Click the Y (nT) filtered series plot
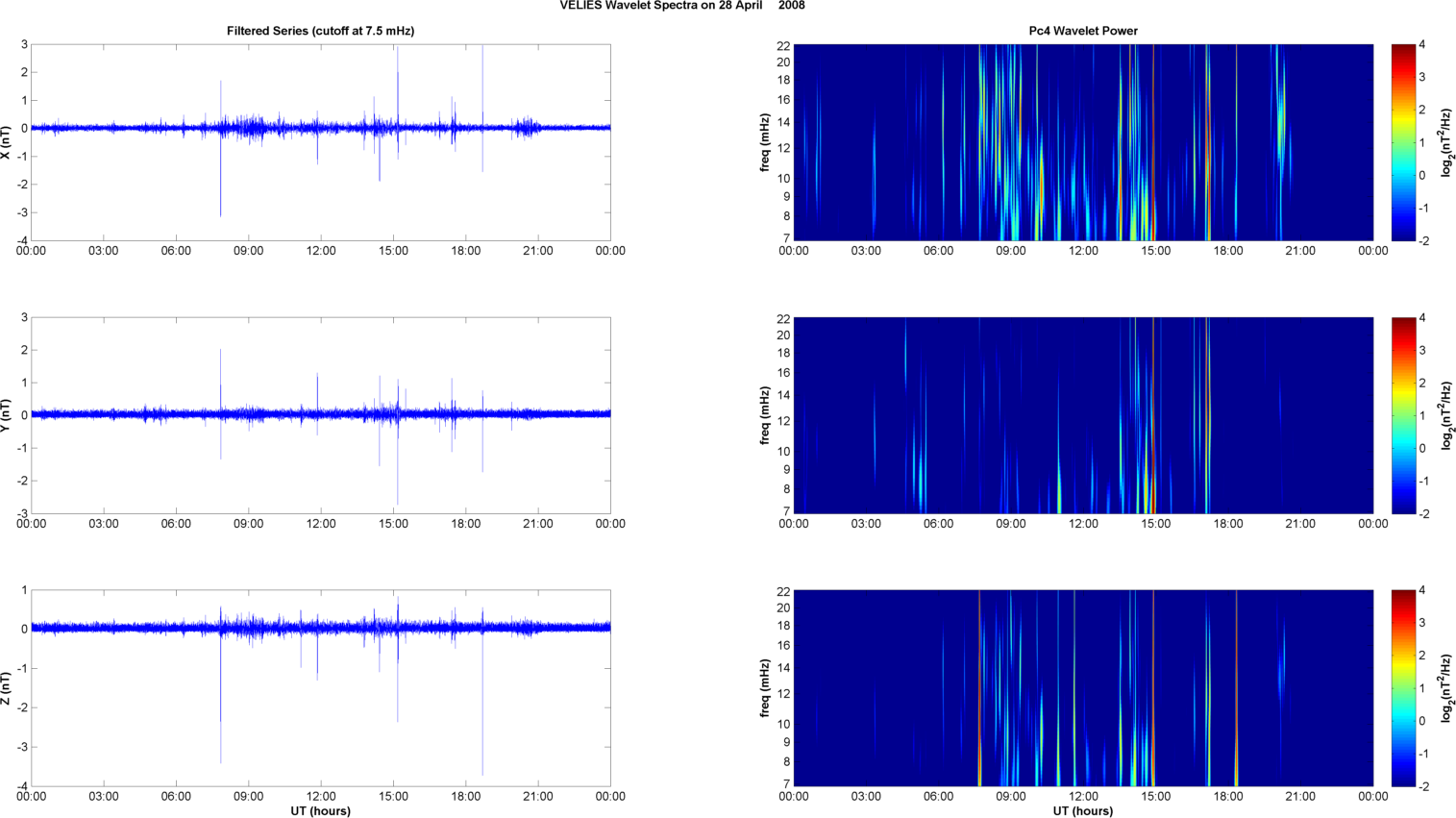The image size is (1456, 818). [321, 415]
